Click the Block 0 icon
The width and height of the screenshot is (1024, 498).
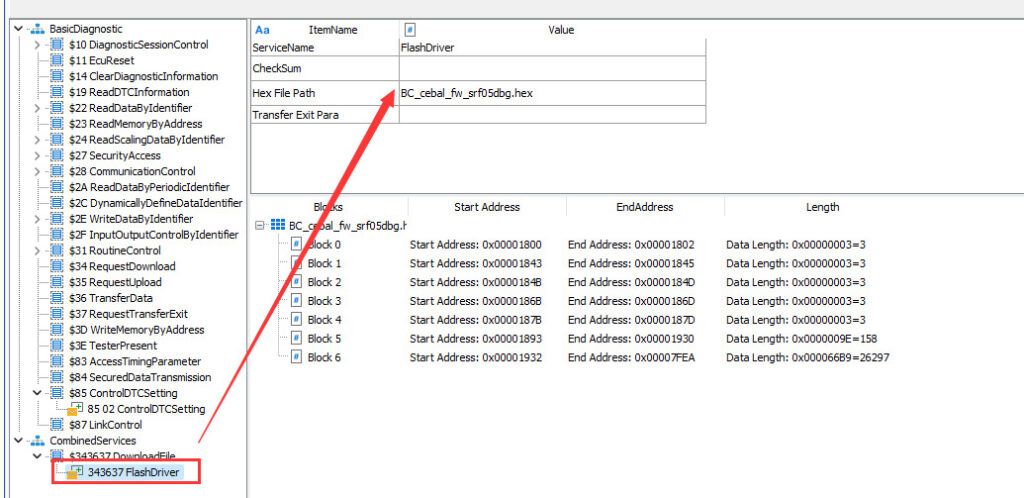(296, 245)
